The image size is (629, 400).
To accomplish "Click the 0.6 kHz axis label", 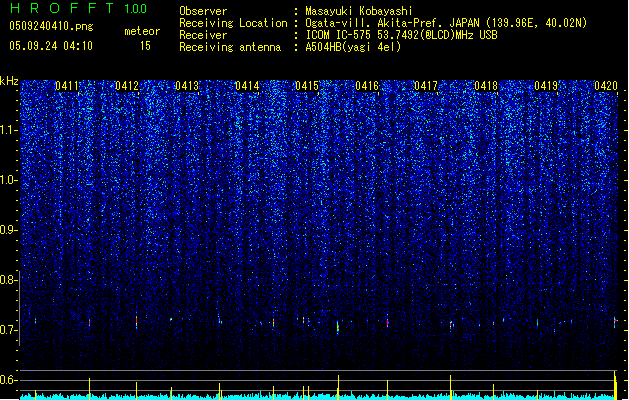I will [x=8, y=380].
